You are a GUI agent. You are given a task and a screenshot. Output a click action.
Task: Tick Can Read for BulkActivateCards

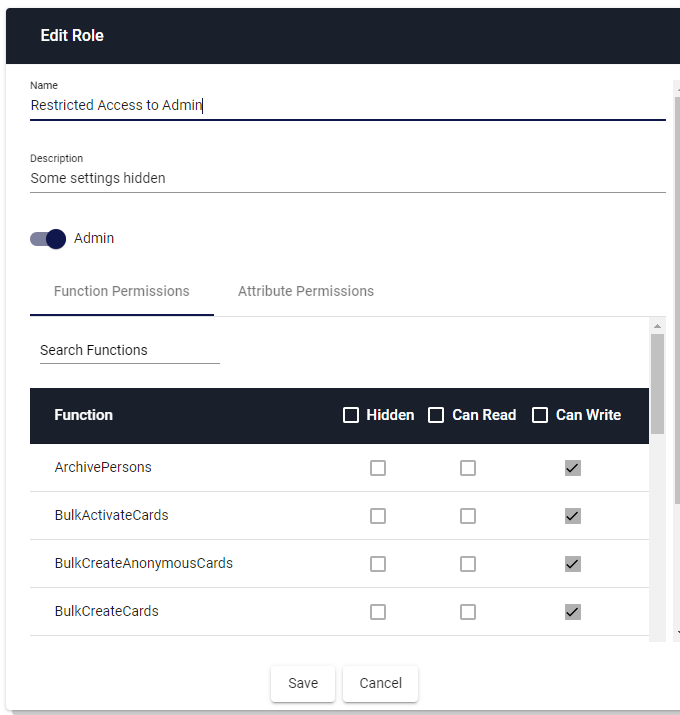(468, 516)
